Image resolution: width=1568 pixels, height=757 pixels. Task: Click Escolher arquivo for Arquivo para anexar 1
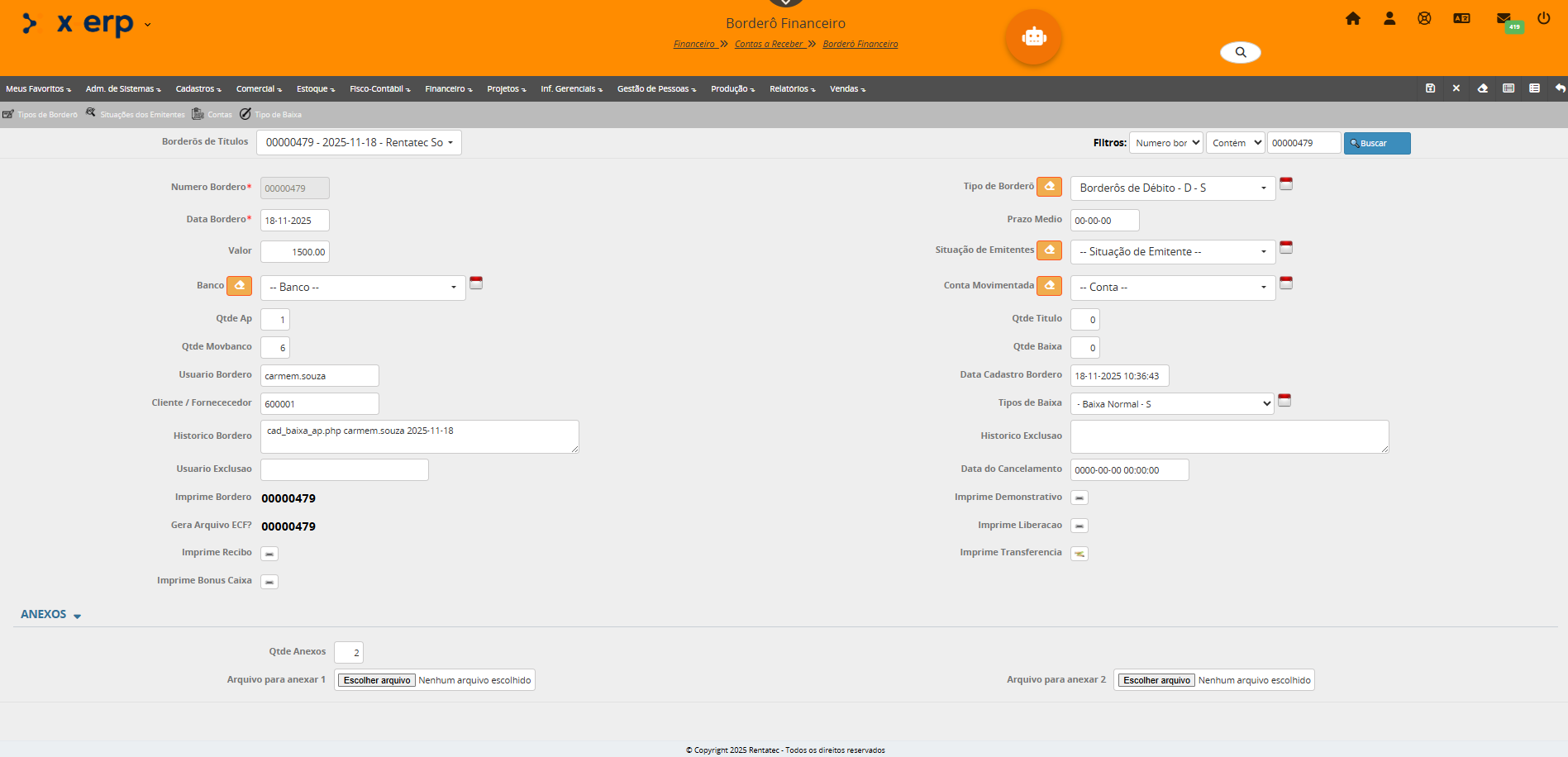point(377,680)
